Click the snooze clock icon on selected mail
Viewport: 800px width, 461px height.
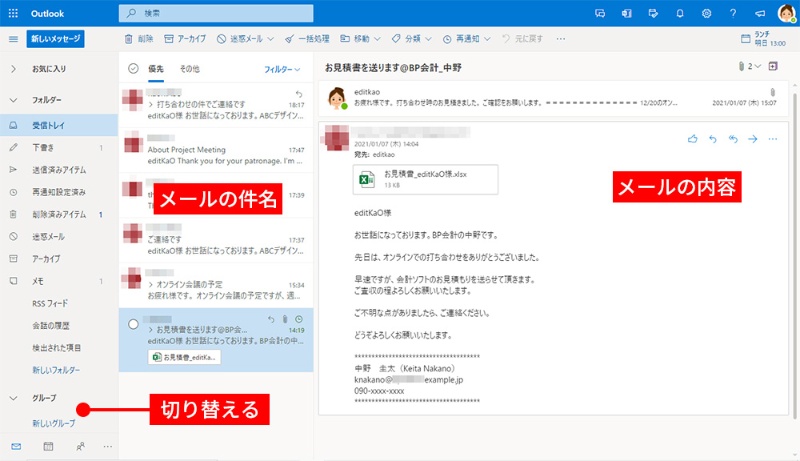point(299,319)
